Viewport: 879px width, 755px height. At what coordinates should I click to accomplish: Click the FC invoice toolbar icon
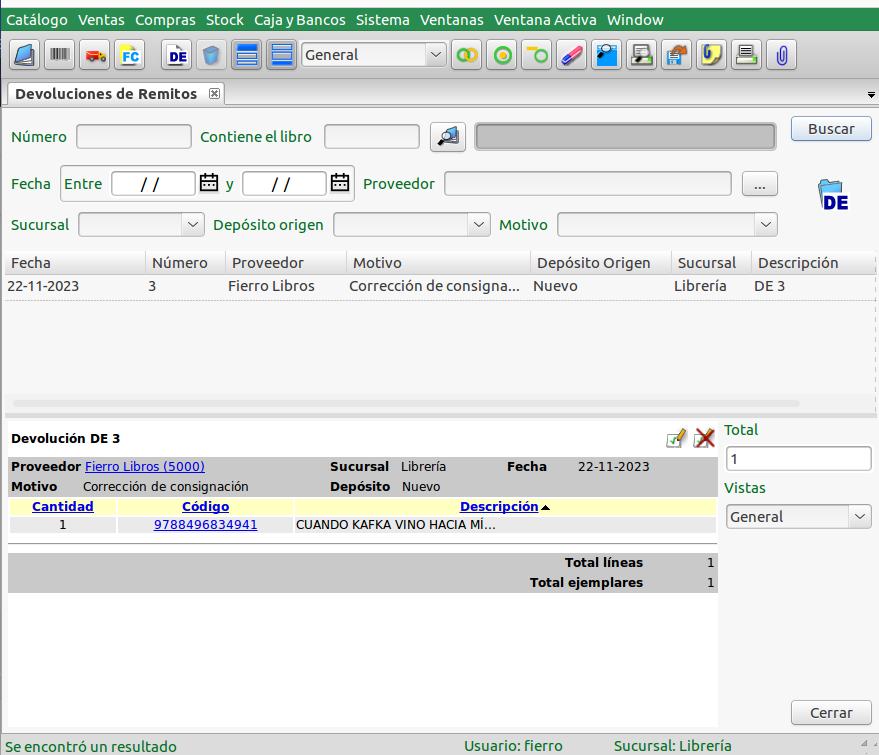129,55
